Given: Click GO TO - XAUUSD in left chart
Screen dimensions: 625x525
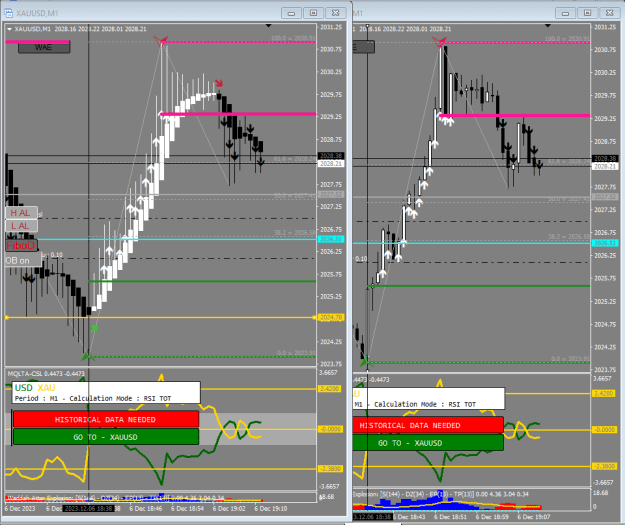Looking at the screenshot, I should tap(106, 437).
